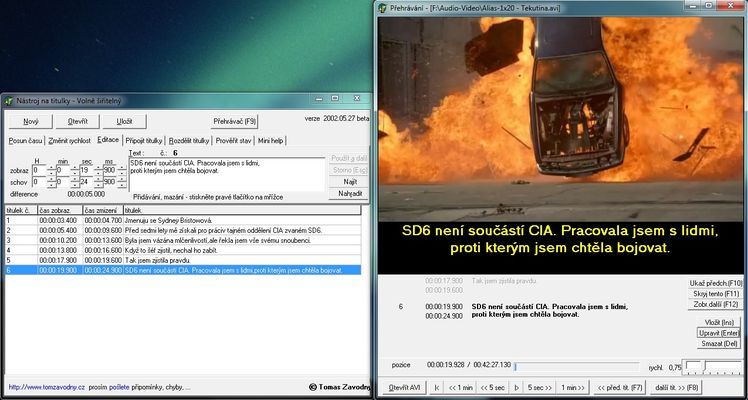This screenshot has height=400, width=748.
Task: Click the Nahradit replace button
Action: (349, 194)
